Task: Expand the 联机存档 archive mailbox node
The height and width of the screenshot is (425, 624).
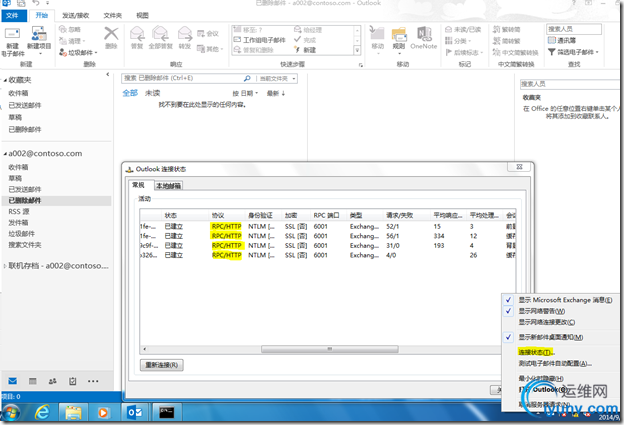Action: pyautogui.click(x=4, y=266)
